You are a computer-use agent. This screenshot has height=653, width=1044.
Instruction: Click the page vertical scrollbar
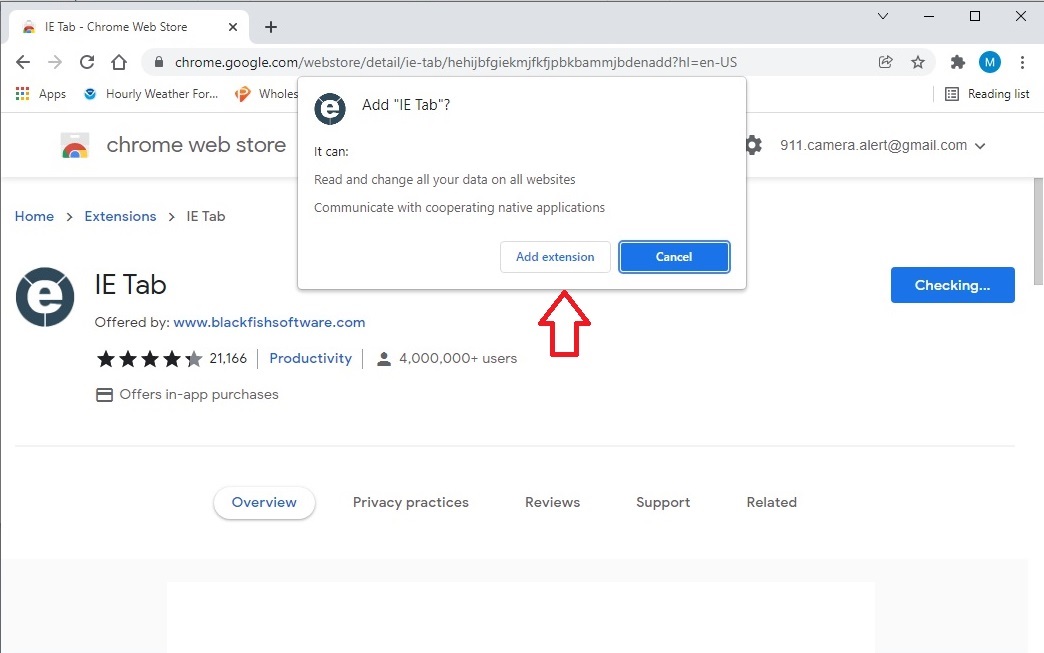pyautogui.click(x=1038, y=232)
